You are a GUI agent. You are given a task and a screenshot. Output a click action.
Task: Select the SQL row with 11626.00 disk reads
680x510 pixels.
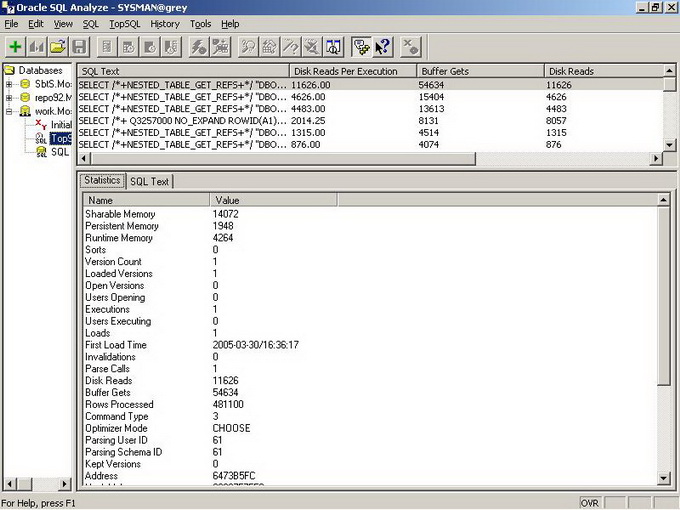coord(371,85)
